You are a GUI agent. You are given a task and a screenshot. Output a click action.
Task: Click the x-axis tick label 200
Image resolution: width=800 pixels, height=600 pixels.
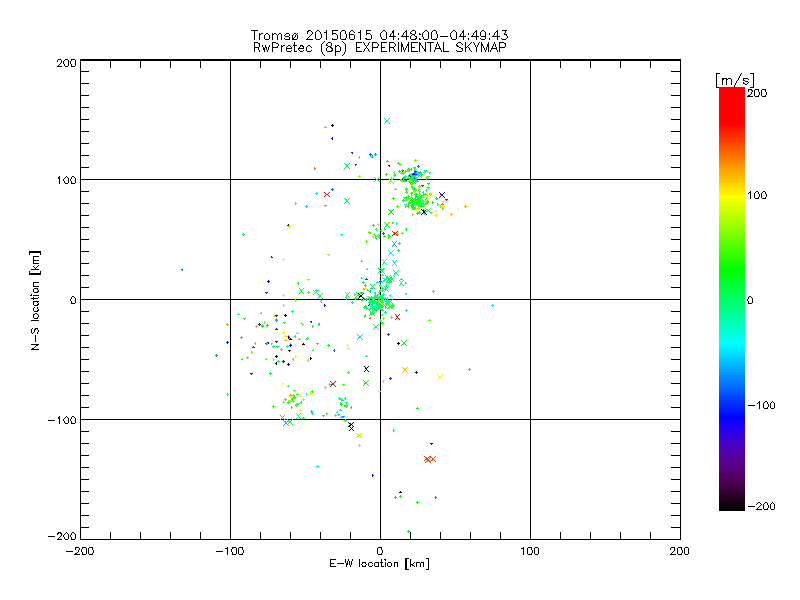pyautogui.click(x=680, y=551)
